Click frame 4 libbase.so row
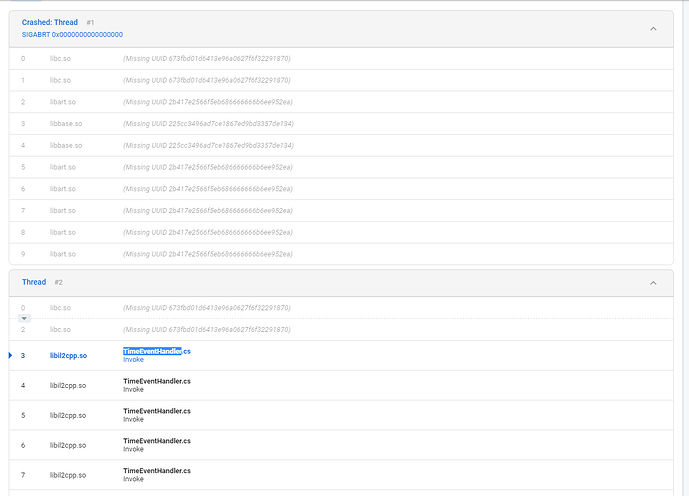The height and width of the screenshot is (496, 689). pyautogui.click(x=66, y=146)
